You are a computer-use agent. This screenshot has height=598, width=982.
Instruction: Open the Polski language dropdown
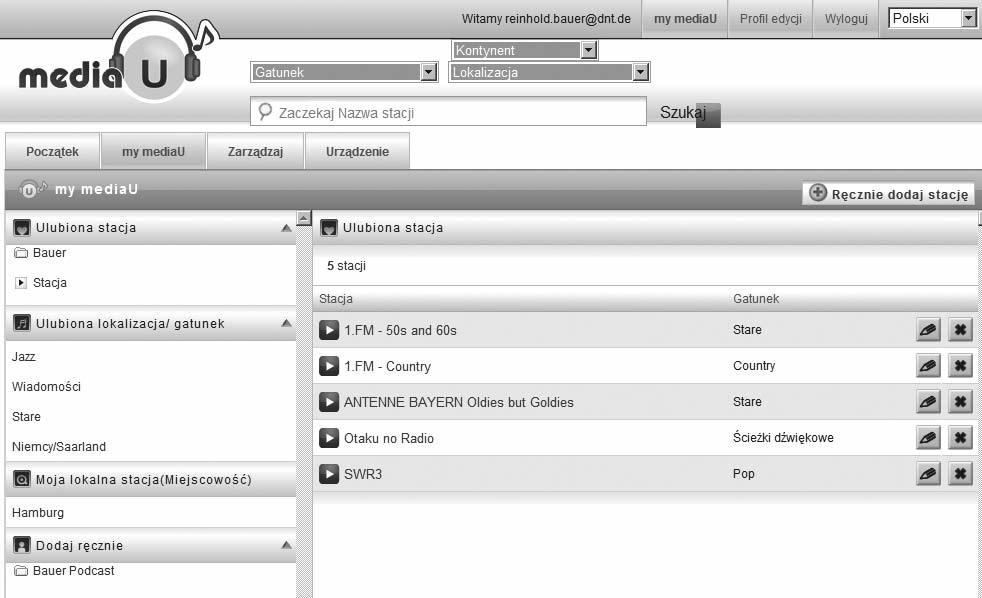click(932, 18)
